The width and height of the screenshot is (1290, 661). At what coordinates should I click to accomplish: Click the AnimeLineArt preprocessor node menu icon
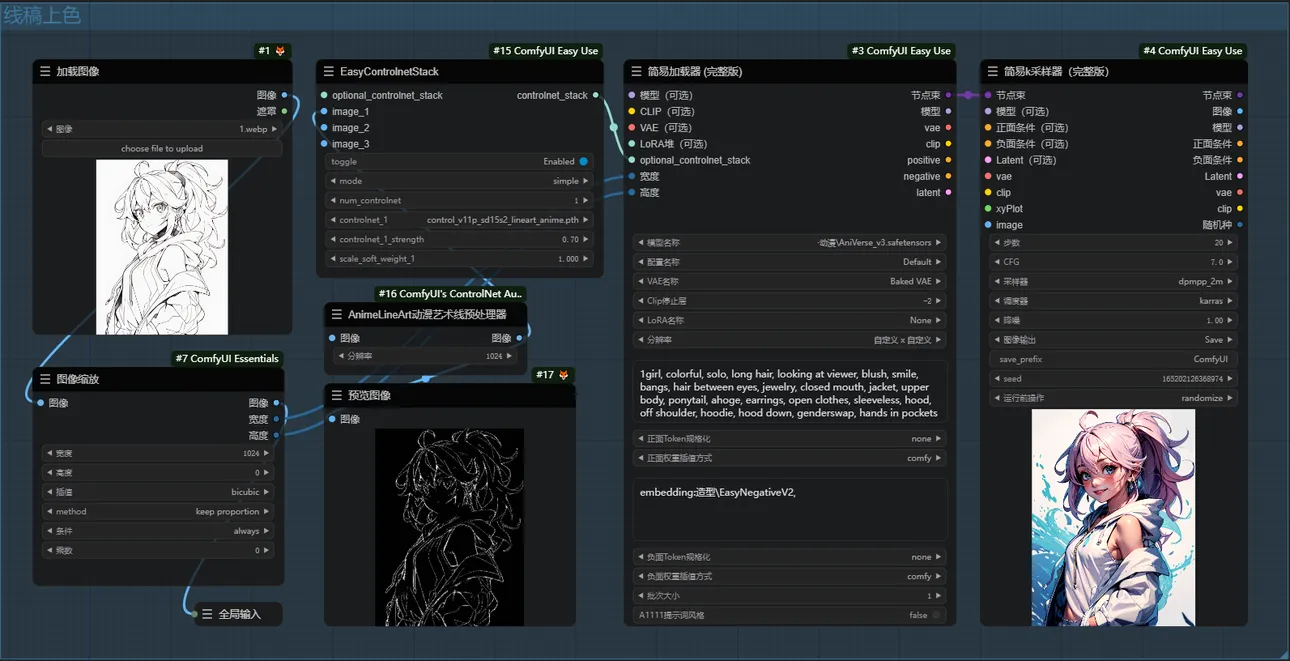click(x=336, y=315)
